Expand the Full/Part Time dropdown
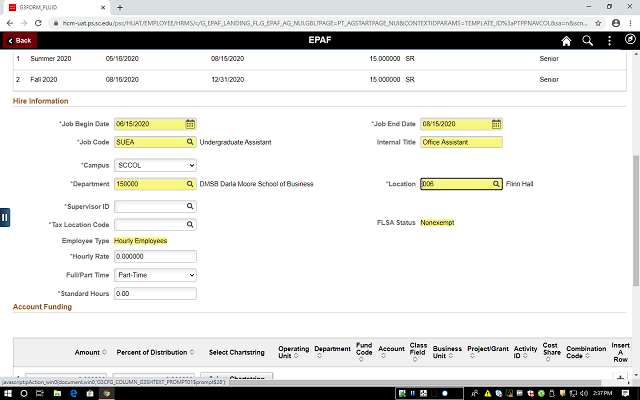The image size is (640, 400). pyautogui.click(x=155, y=274)
